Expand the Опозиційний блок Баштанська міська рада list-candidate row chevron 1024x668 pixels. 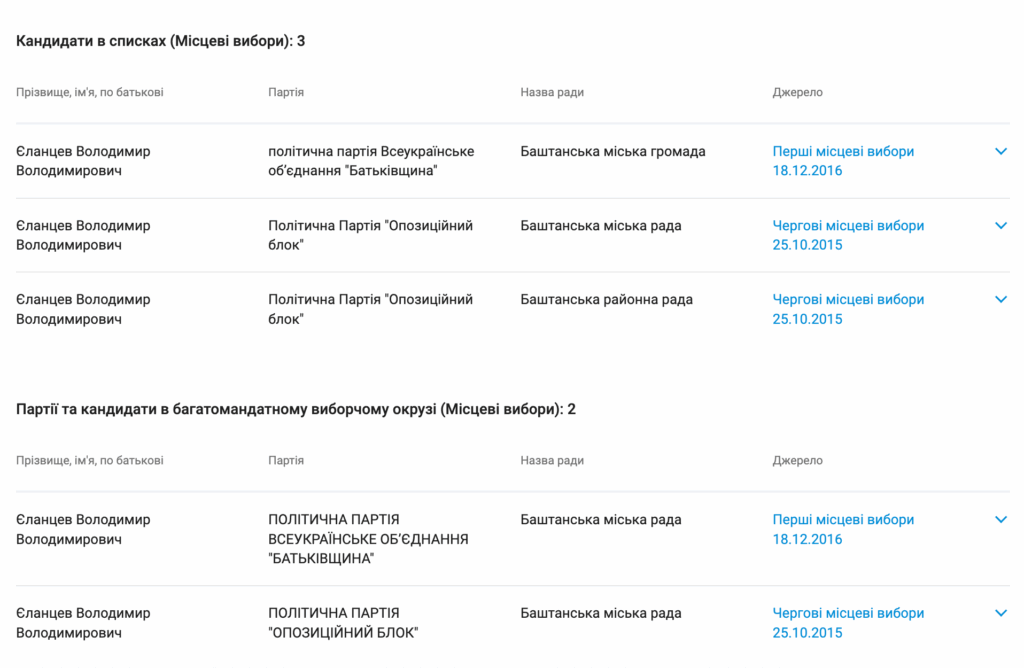pyautogui.click(x=1001, y=225)
